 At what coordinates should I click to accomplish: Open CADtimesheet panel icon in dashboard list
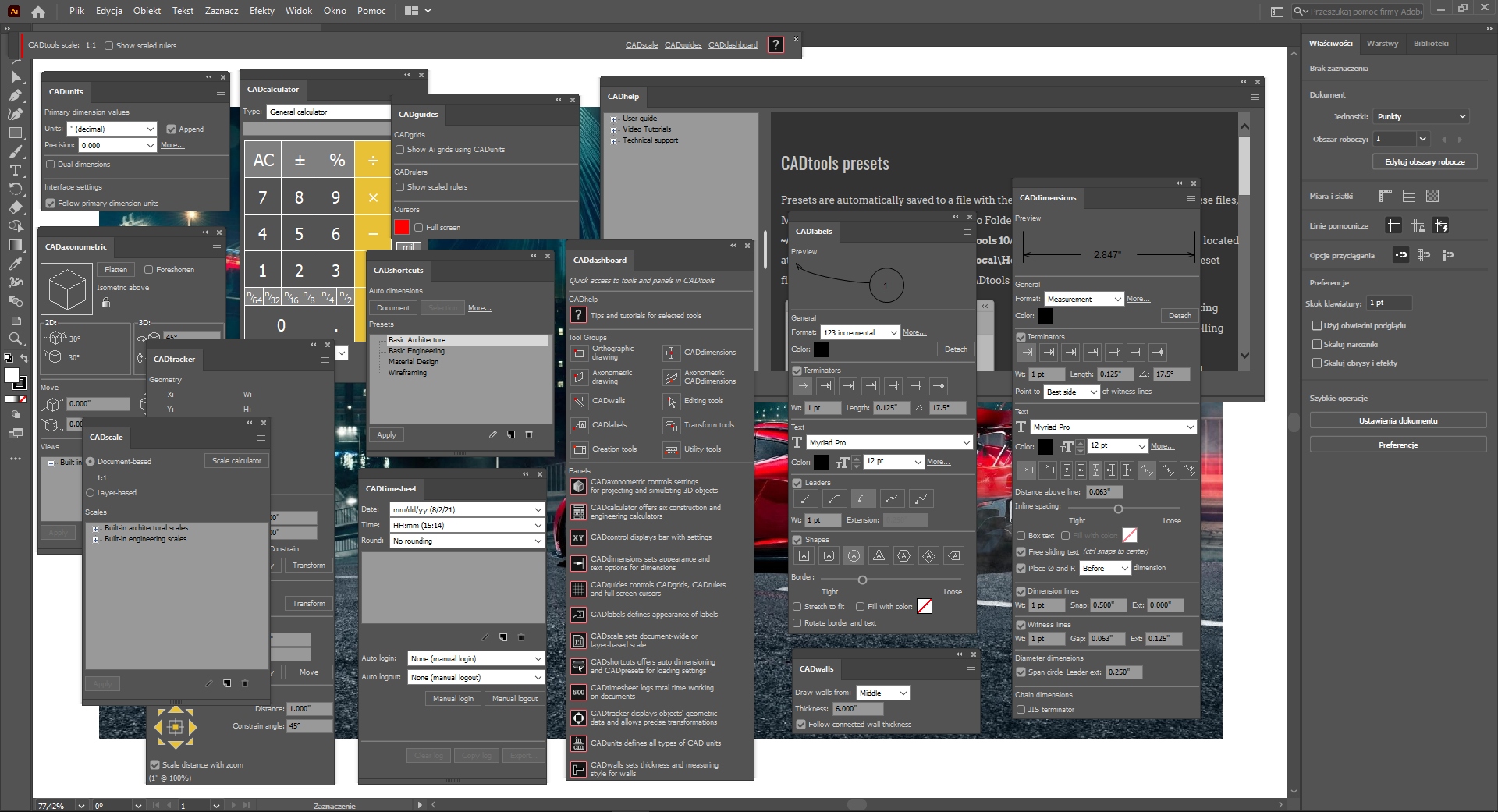click(x=578, y=692)
